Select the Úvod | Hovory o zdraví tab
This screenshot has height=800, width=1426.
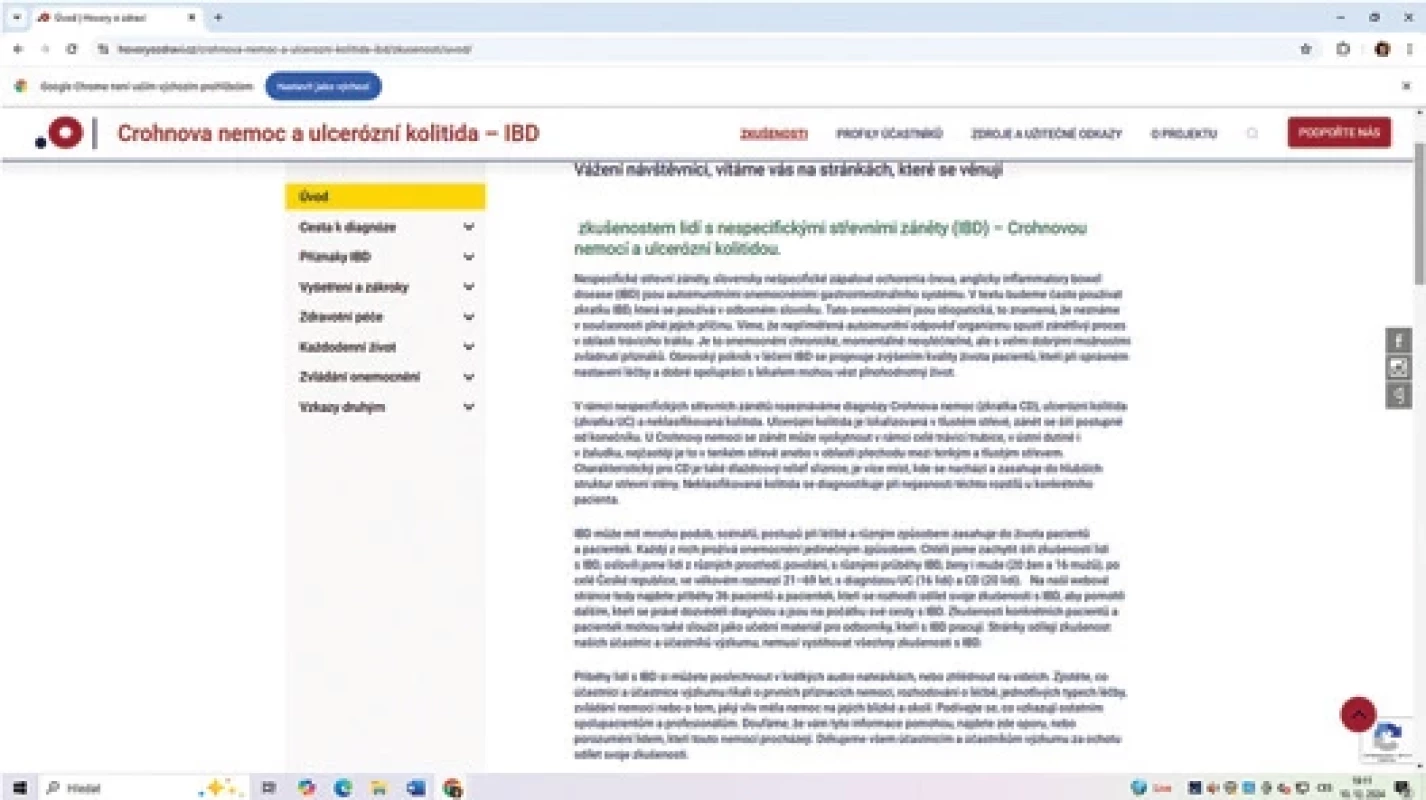point(115,18)
